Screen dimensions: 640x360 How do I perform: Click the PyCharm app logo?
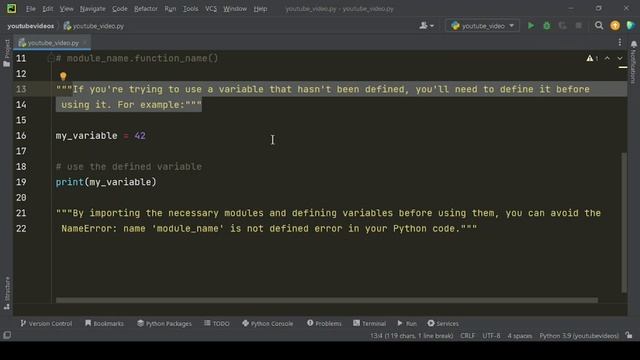pos(11,8)
